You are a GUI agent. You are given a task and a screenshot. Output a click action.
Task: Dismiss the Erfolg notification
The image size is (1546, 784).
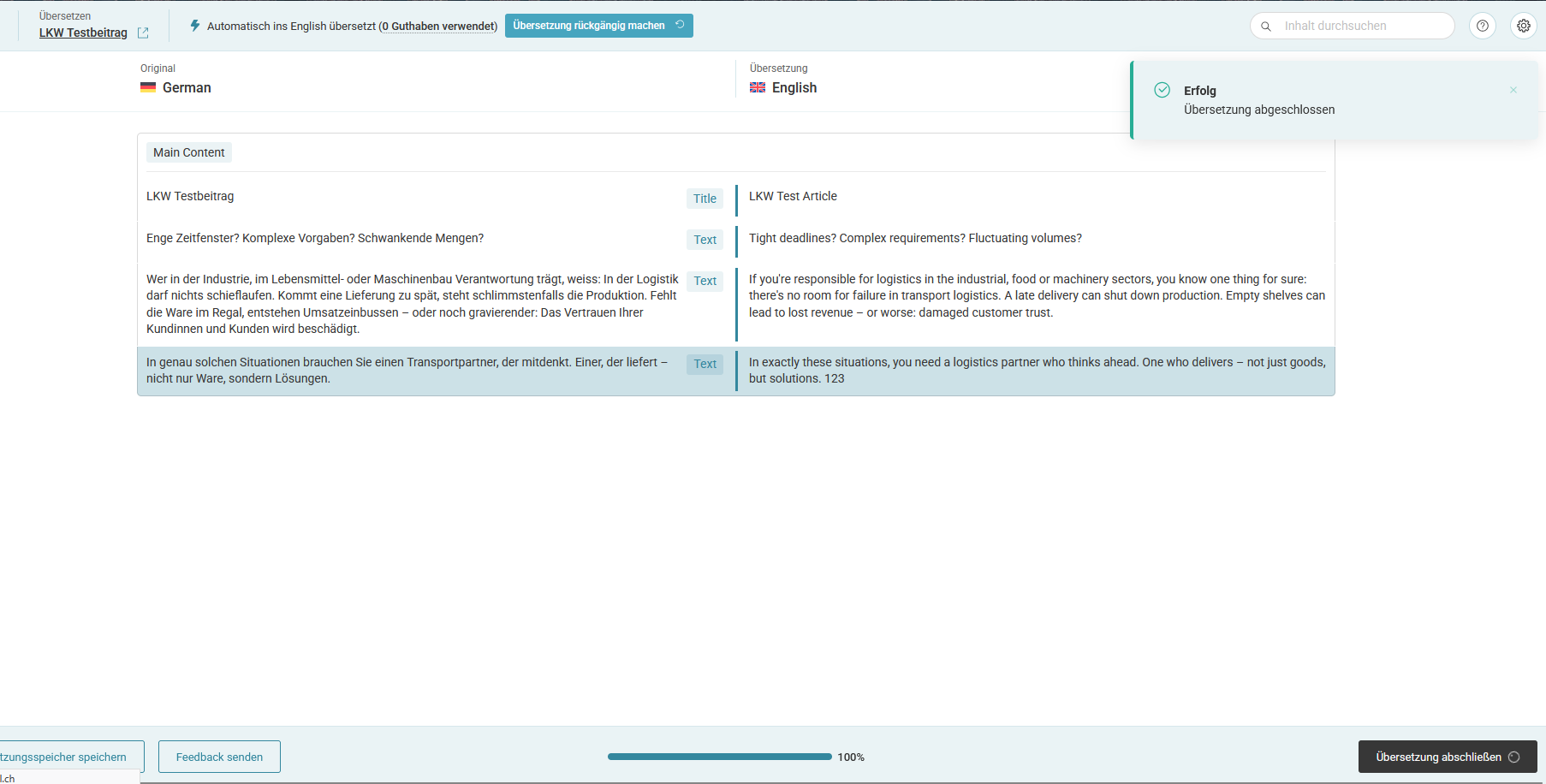coord(1513,90)
